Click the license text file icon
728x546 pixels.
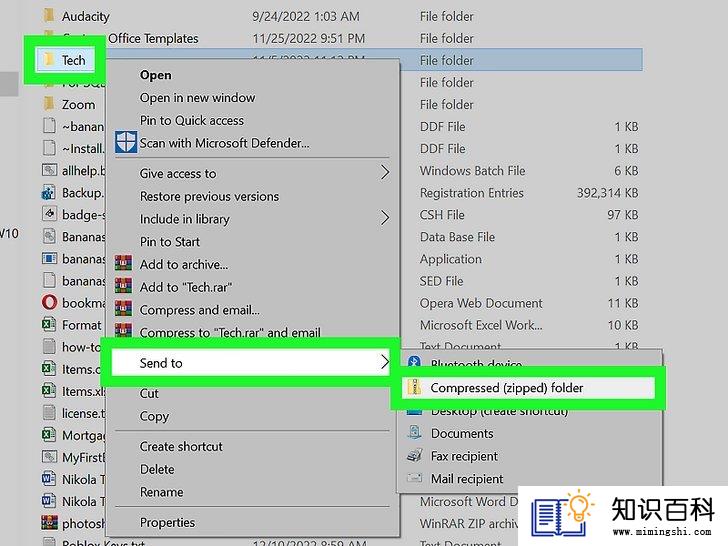(x=49, y=412)
